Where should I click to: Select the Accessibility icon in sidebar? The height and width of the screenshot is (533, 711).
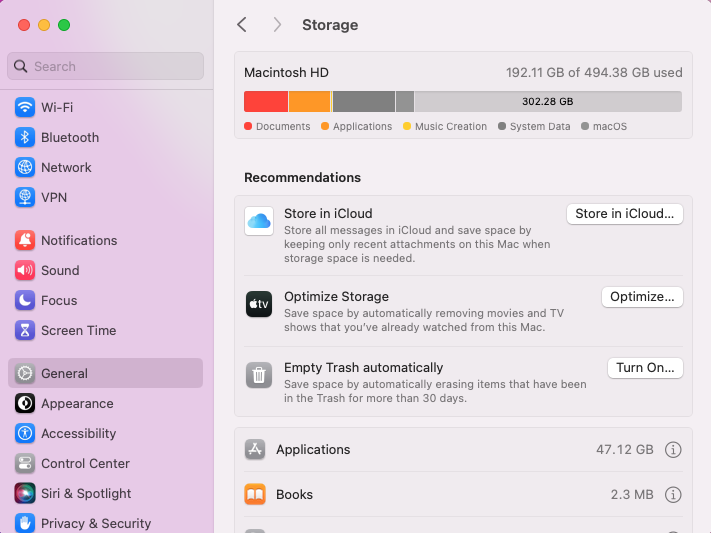(x=25, y=433)
